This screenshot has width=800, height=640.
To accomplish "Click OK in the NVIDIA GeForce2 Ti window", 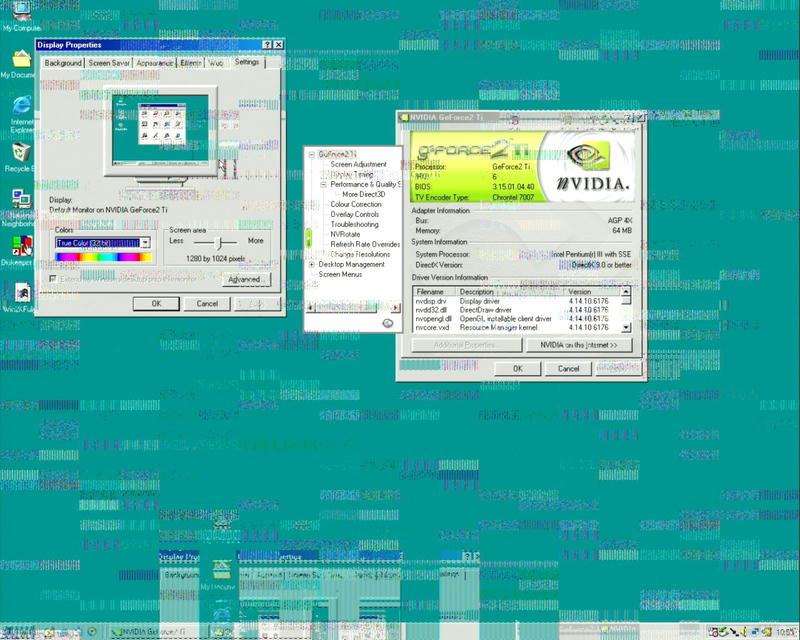I will (517, 368).
